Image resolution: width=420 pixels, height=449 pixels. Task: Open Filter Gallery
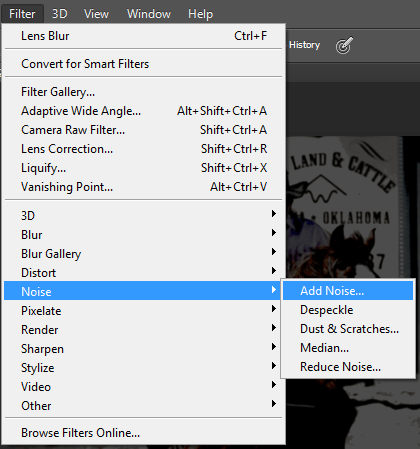(x=144, y=92)
